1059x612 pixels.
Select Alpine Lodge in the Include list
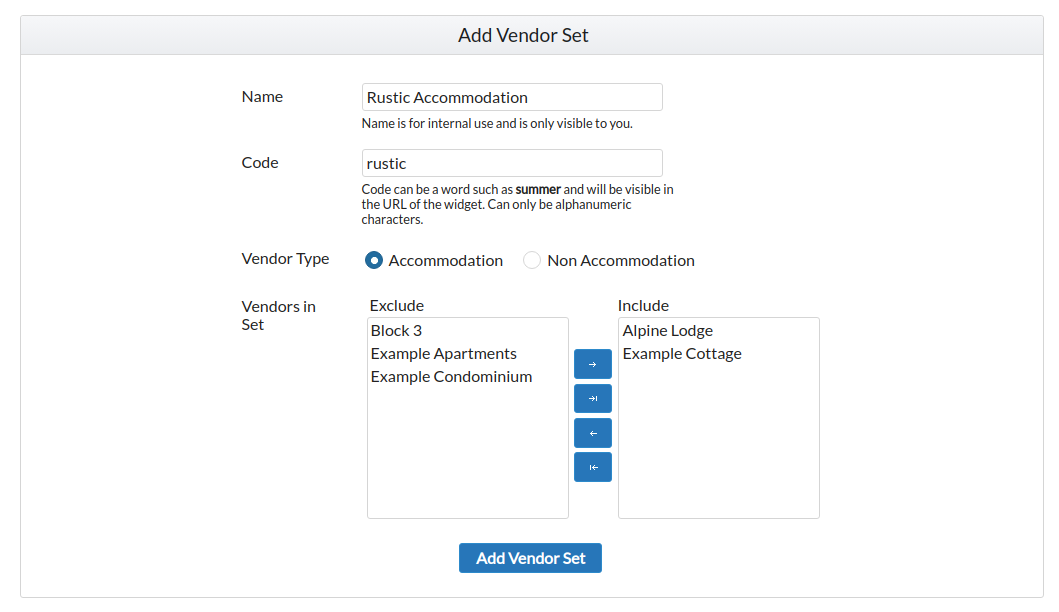click(667, 331)
